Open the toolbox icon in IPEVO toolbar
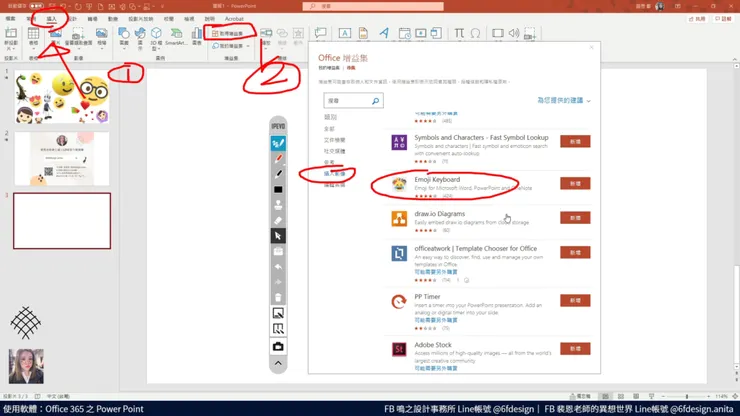The image size is (740, 416). point(278,251)
